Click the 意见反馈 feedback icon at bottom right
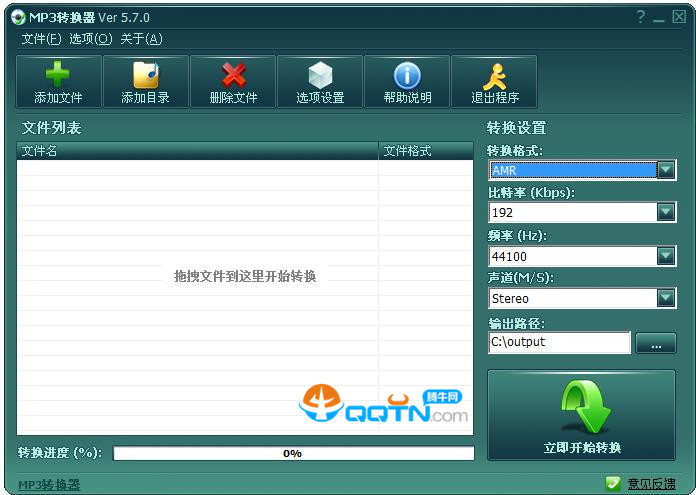Image resolution: width=696 pixels, height=495 pixels. (x=613, y=484)
